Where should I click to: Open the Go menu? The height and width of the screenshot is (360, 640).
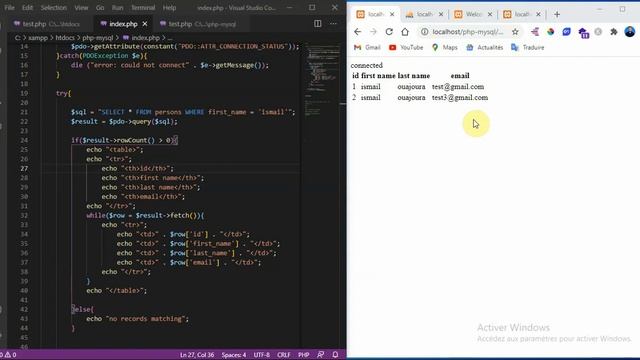[x=100, y=8]
